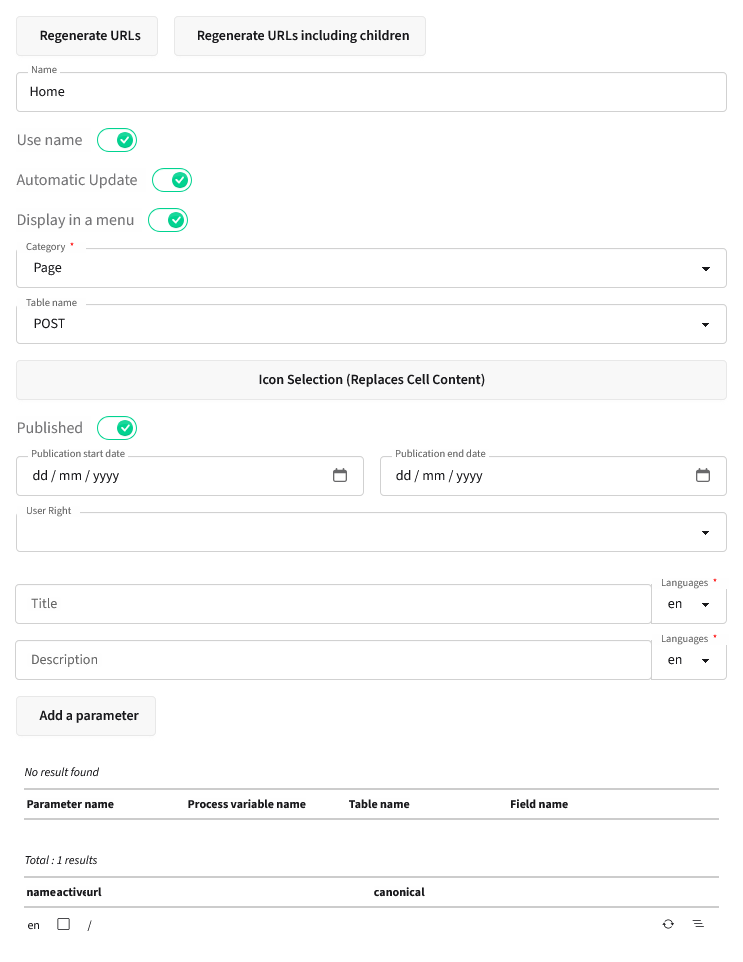Change the Description language dropdown
The height and width of the screenshot is (962, 743).
tap(688, 661)
